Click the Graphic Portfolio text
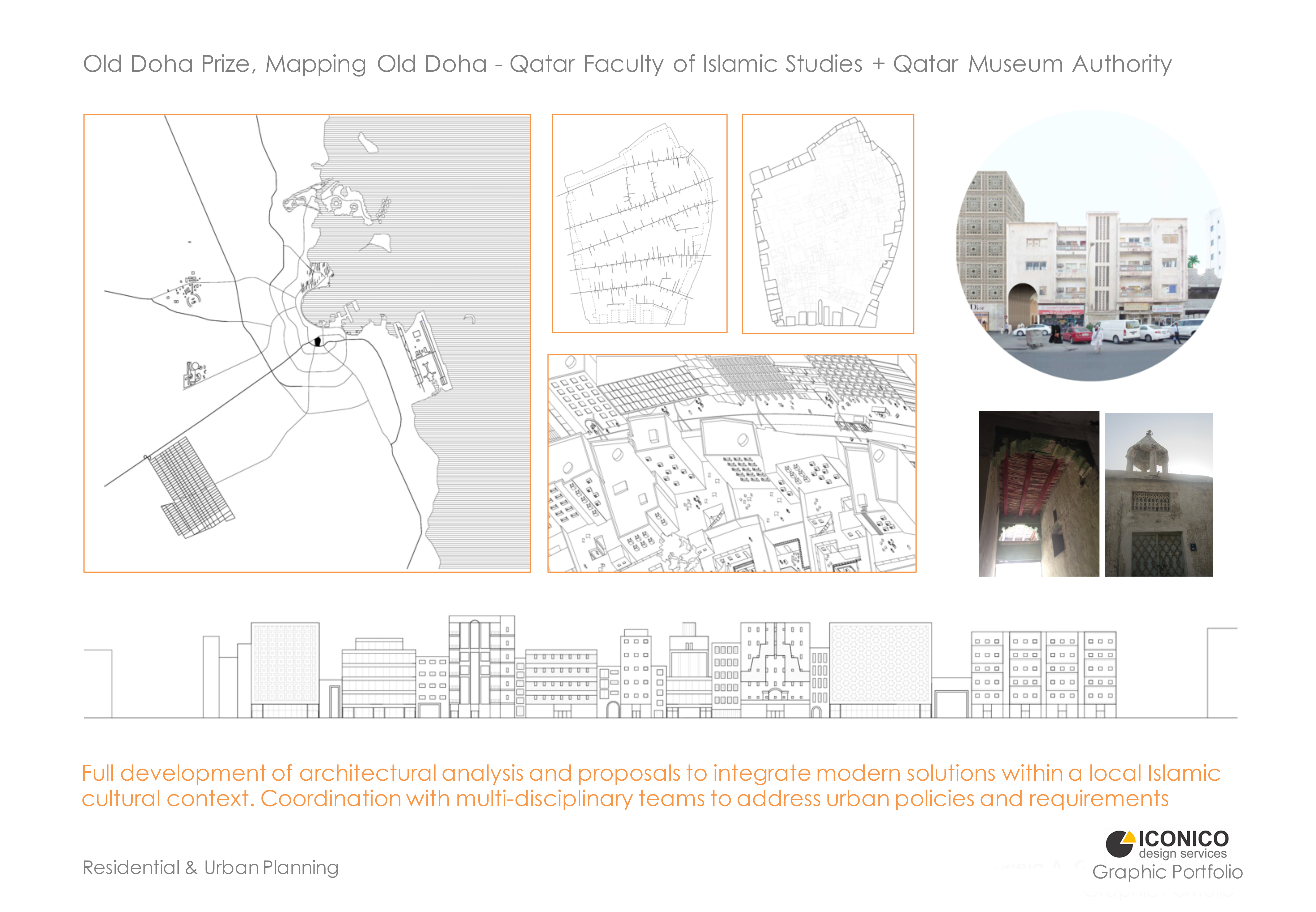Viewport: 1316px width, 912px height. click(1167, 872)
